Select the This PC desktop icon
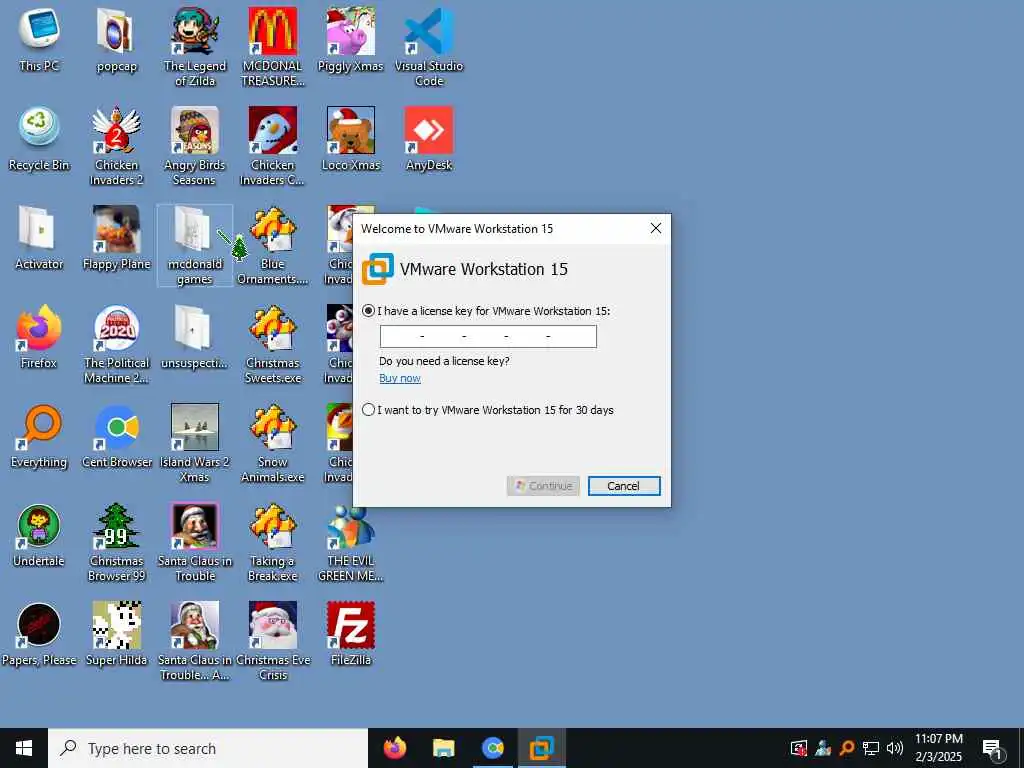The width and height of the screenshot is (1024, 768). click(39, 40)
